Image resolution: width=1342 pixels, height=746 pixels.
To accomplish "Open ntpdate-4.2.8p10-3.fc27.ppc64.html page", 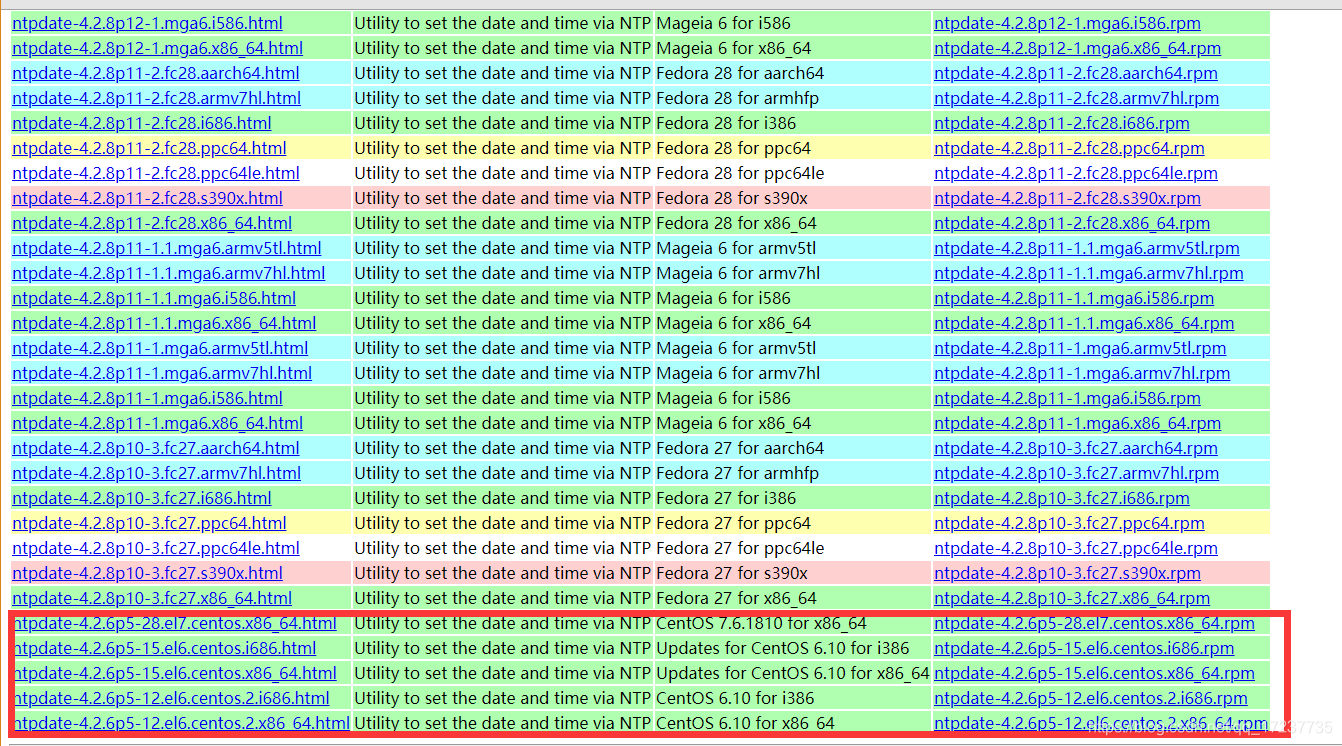I will click(149, 523).
